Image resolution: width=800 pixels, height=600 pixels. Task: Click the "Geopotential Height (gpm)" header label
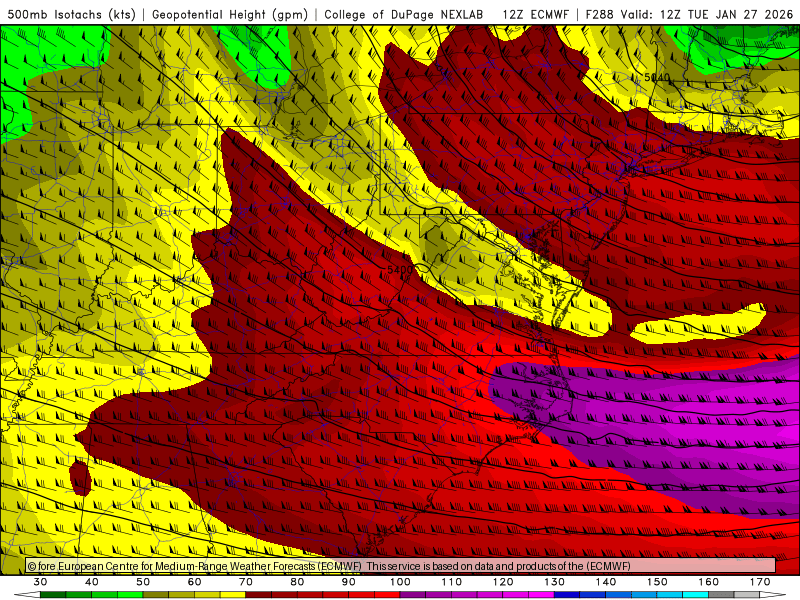tap(230, 14)
